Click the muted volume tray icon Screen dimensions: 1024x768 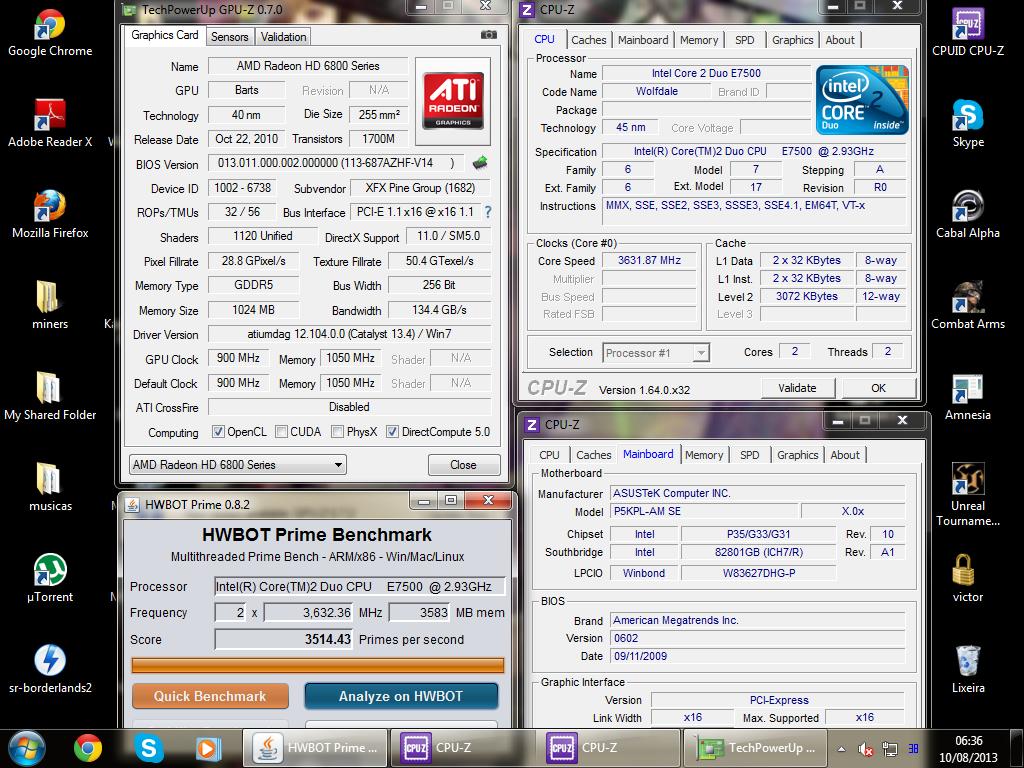click(866, 749)
